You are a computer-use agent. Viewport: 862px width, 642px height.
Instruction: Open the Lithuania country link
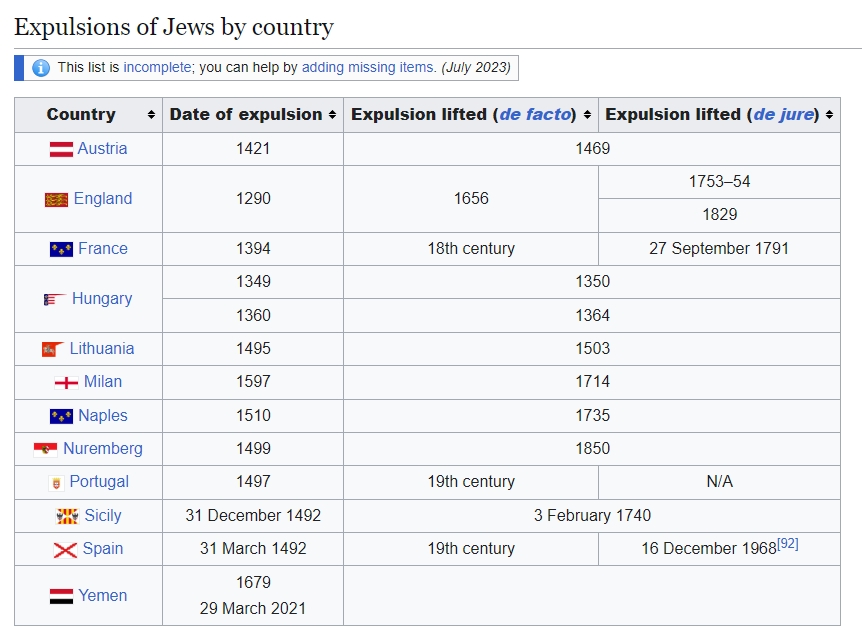pos(102,348)
